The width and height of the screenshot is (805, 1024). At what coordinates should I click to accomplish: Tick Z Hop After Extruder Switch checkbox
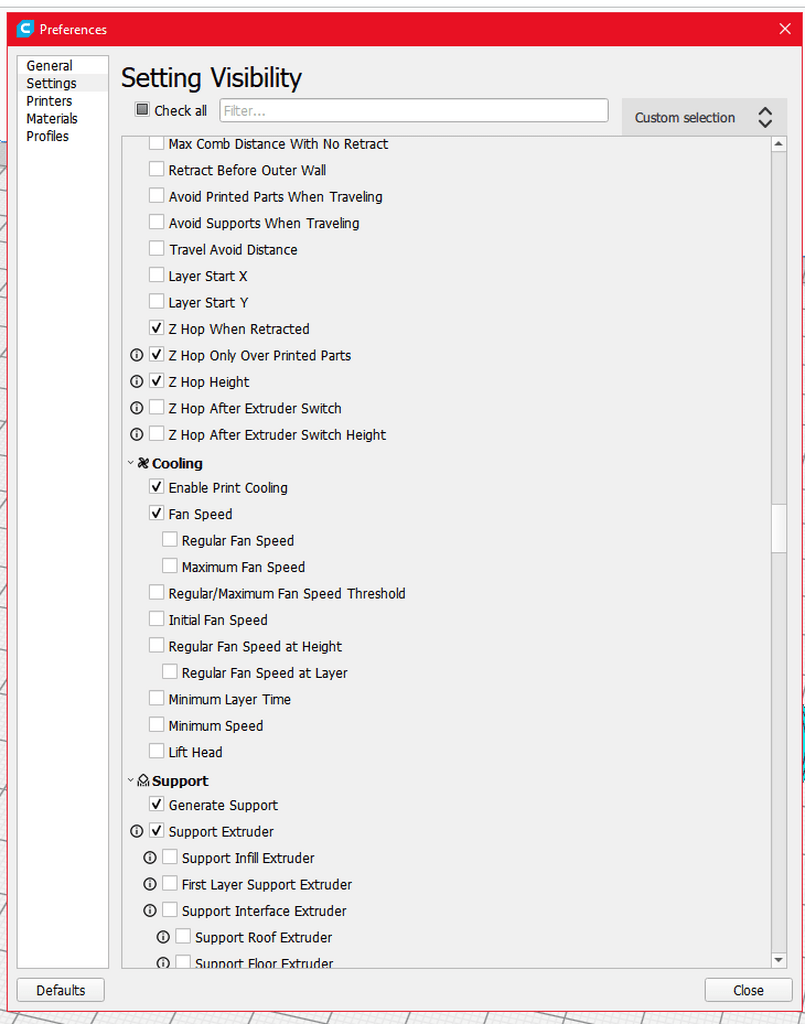coord(156,408)
